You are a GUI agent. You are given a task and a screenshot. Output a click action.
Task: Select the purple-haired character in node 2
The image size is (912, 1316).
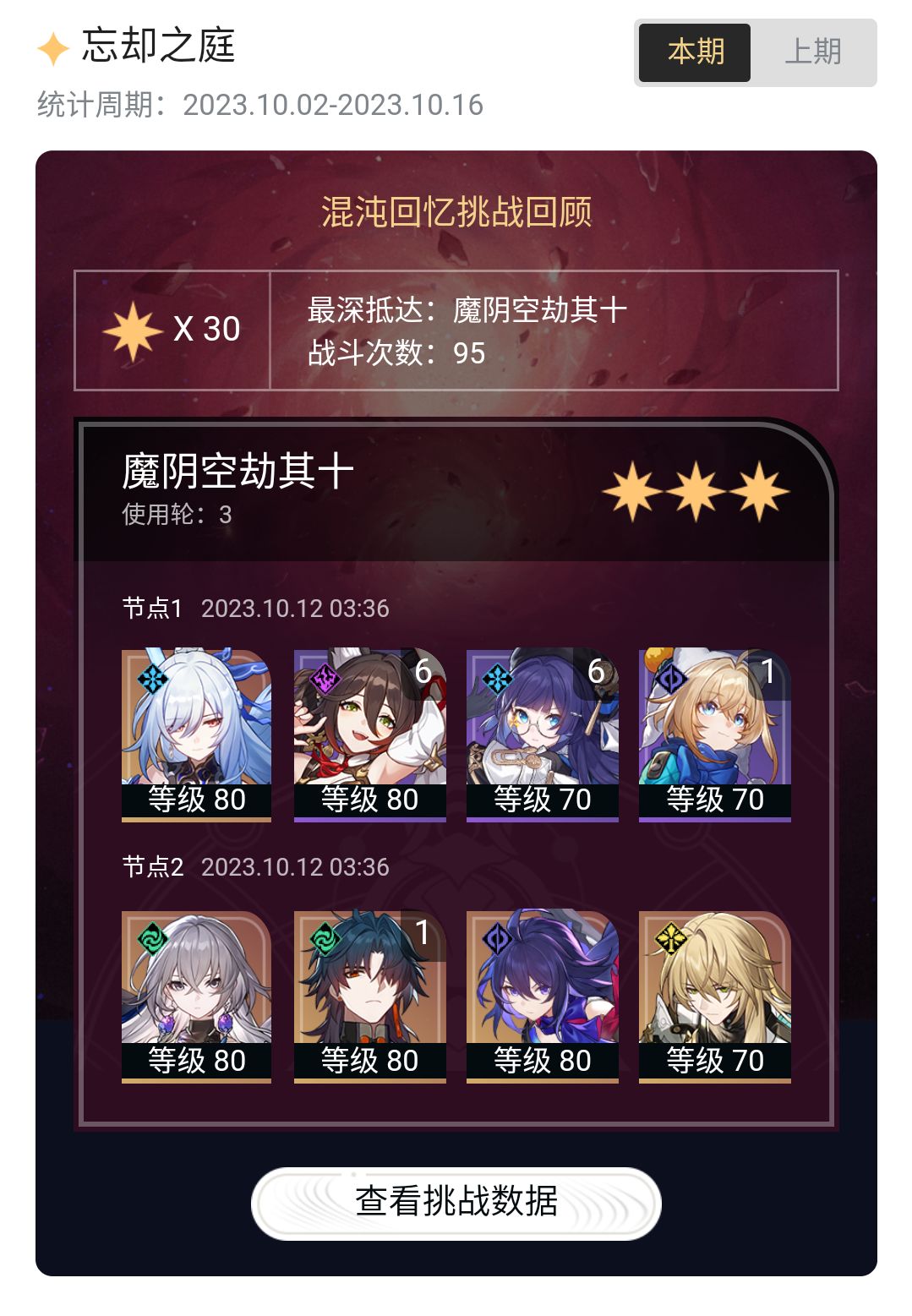click(x=542, y=996)
